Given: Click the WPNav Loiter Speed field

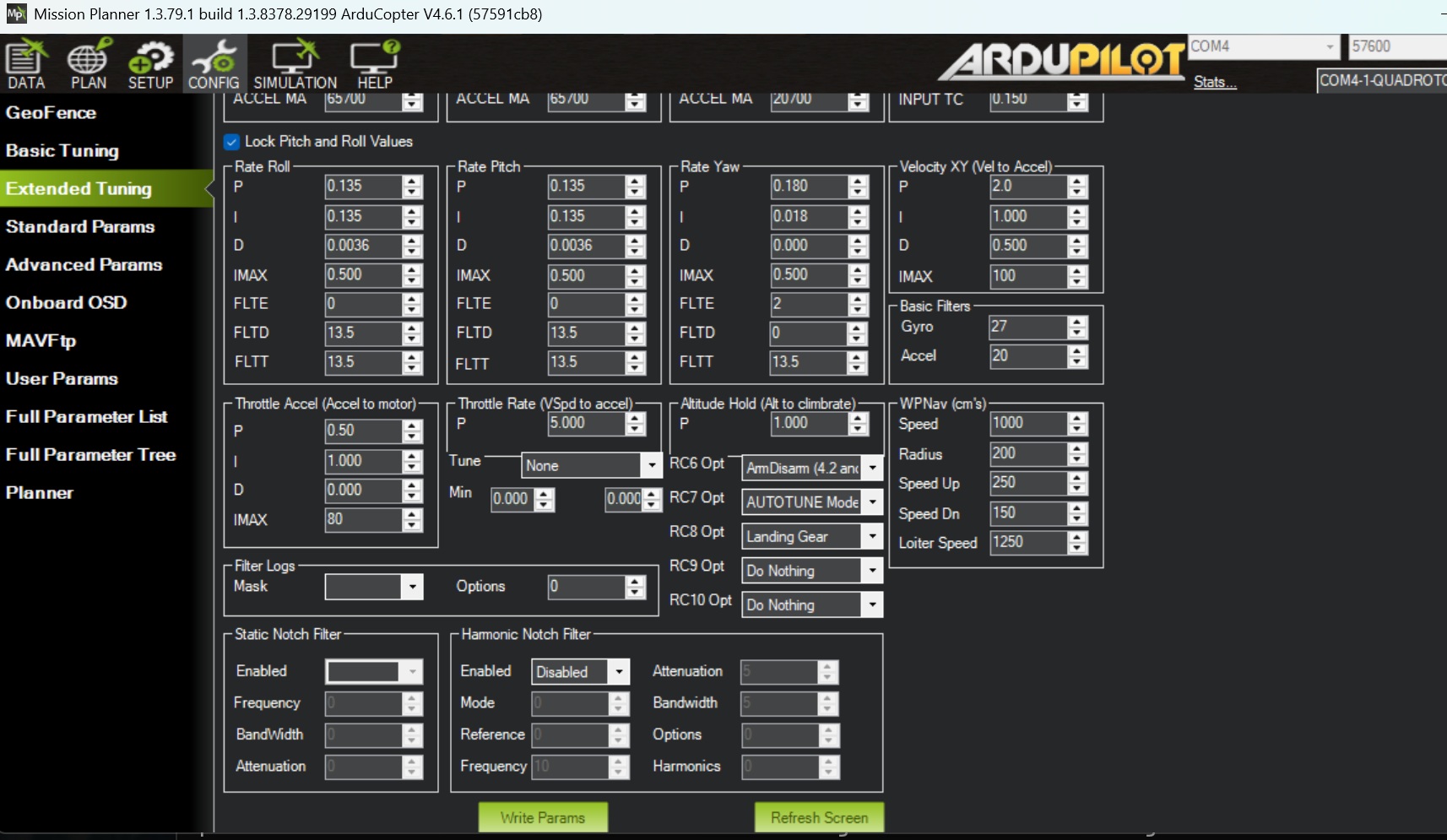Looking at the screenshot, I should (x=1028, y=542).
